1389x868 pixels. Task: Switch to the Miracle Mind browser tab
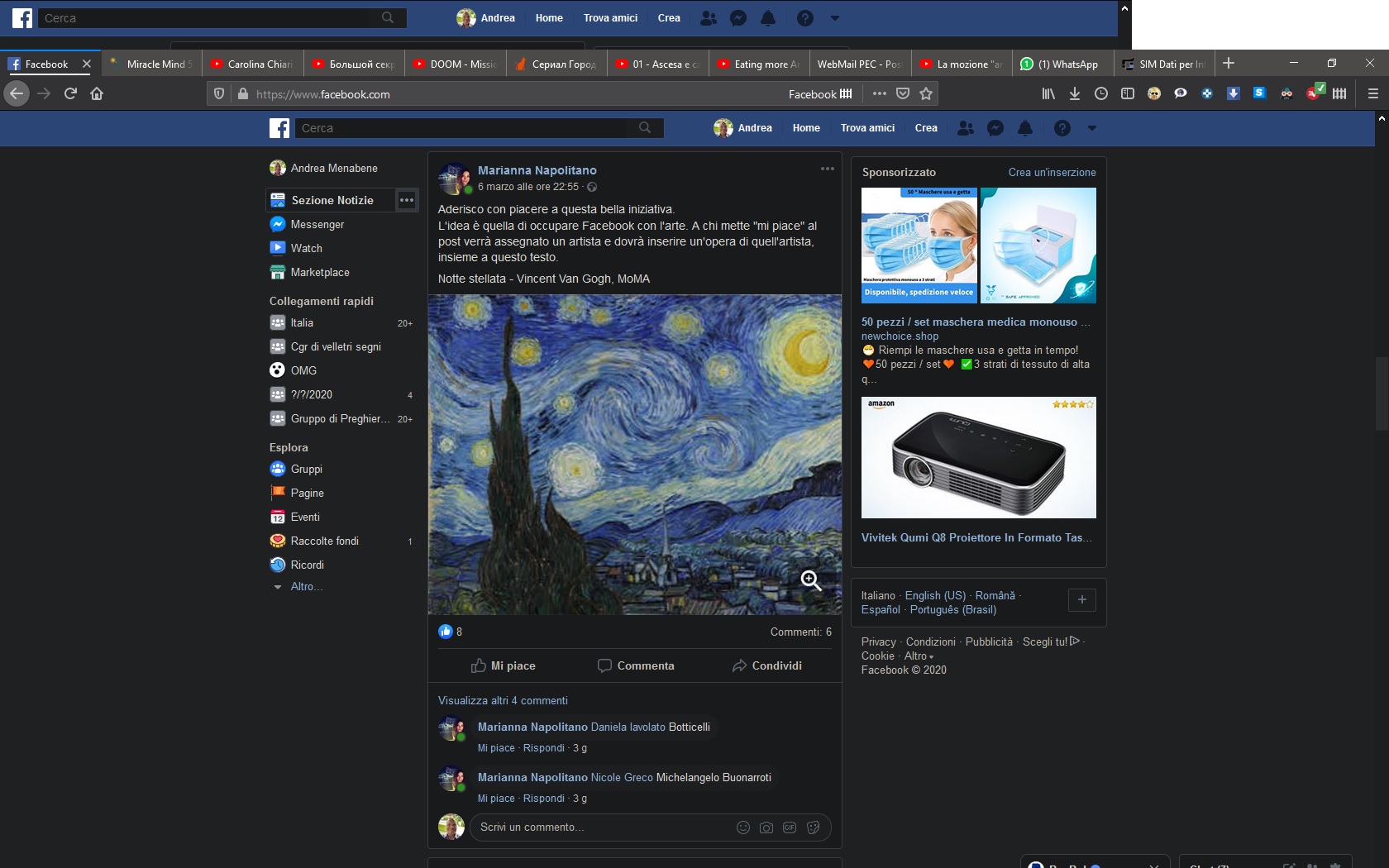coord(152,64)
